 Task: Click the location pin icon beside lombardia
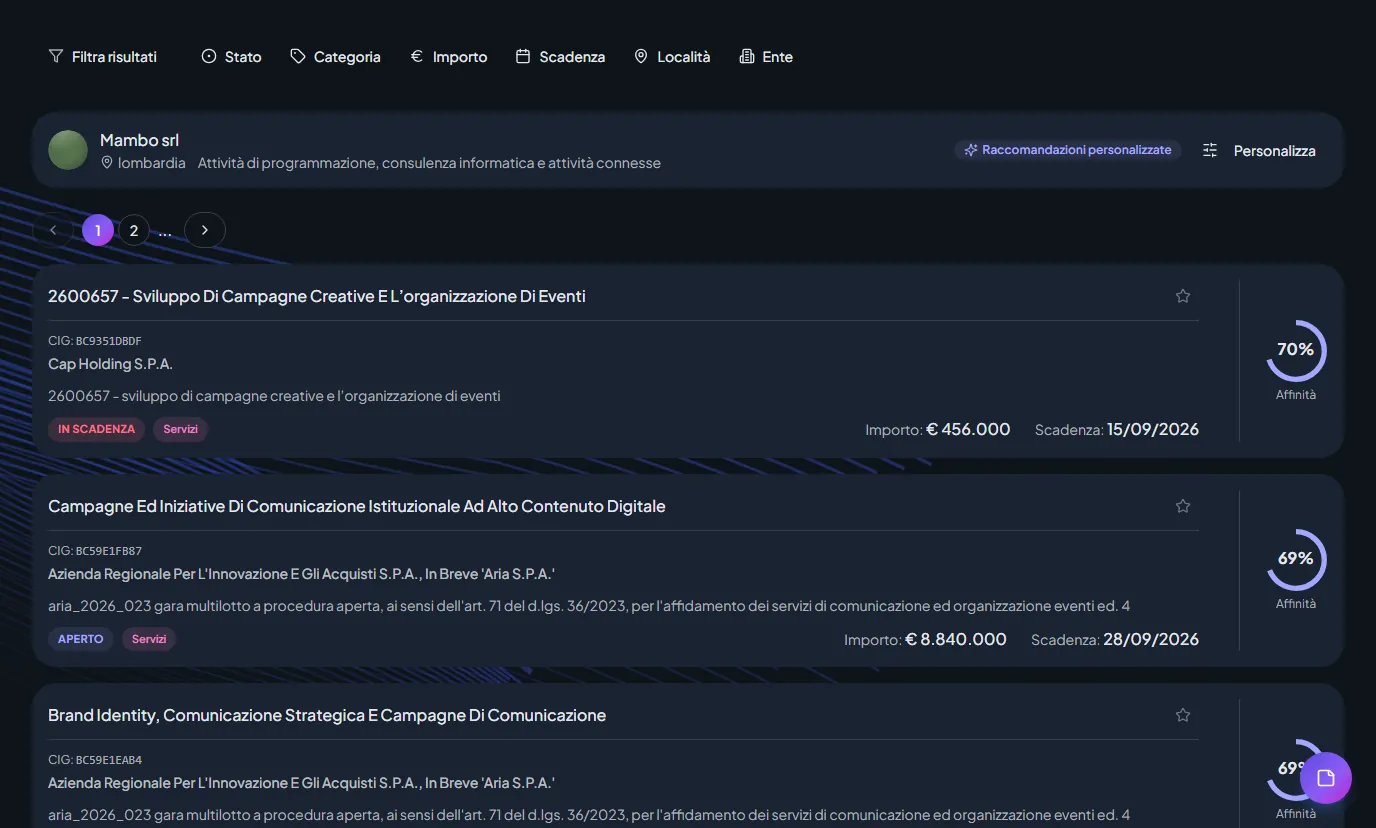pyautogui.click(x=107, y=163)
